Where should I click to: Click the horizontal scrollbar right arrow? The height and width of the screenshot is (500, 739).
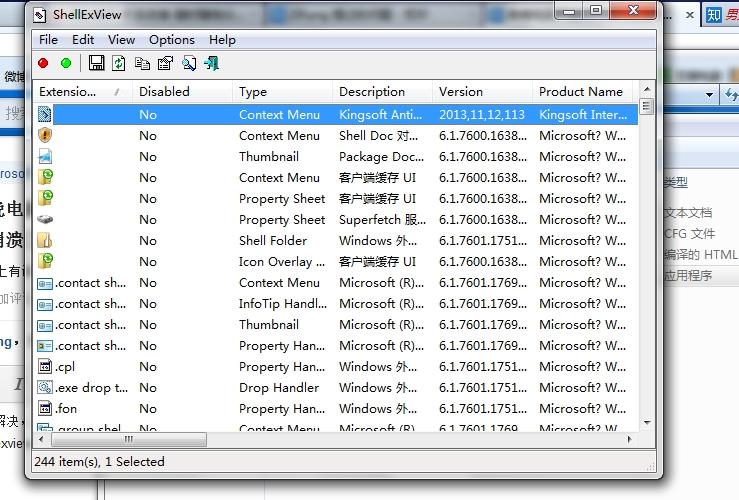[x=630, y=439]
